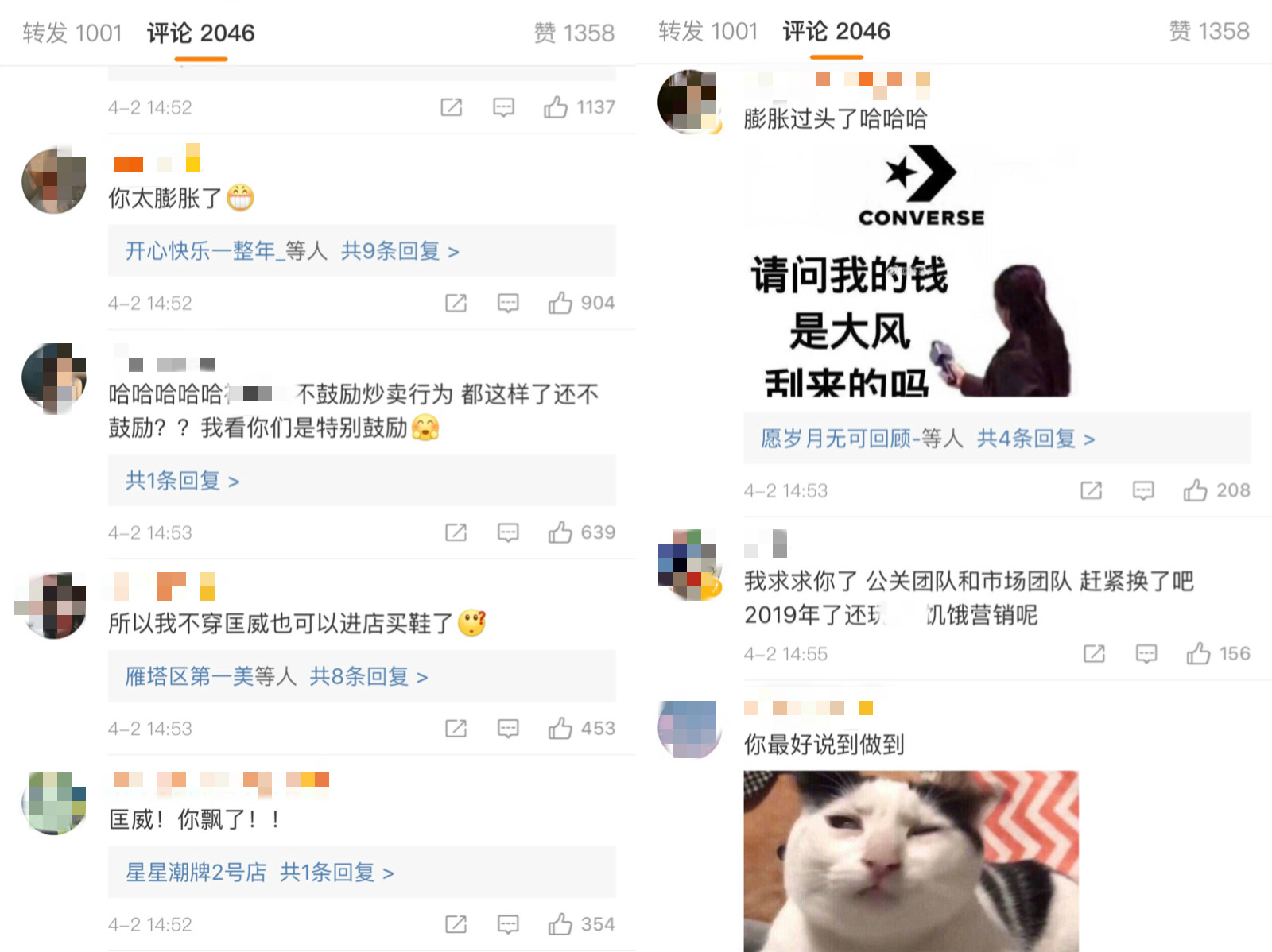Tap the thumbs-up icon showing 904
Image resolution: width=1272 pixels, height=952 pixels.
coord(560,303)
